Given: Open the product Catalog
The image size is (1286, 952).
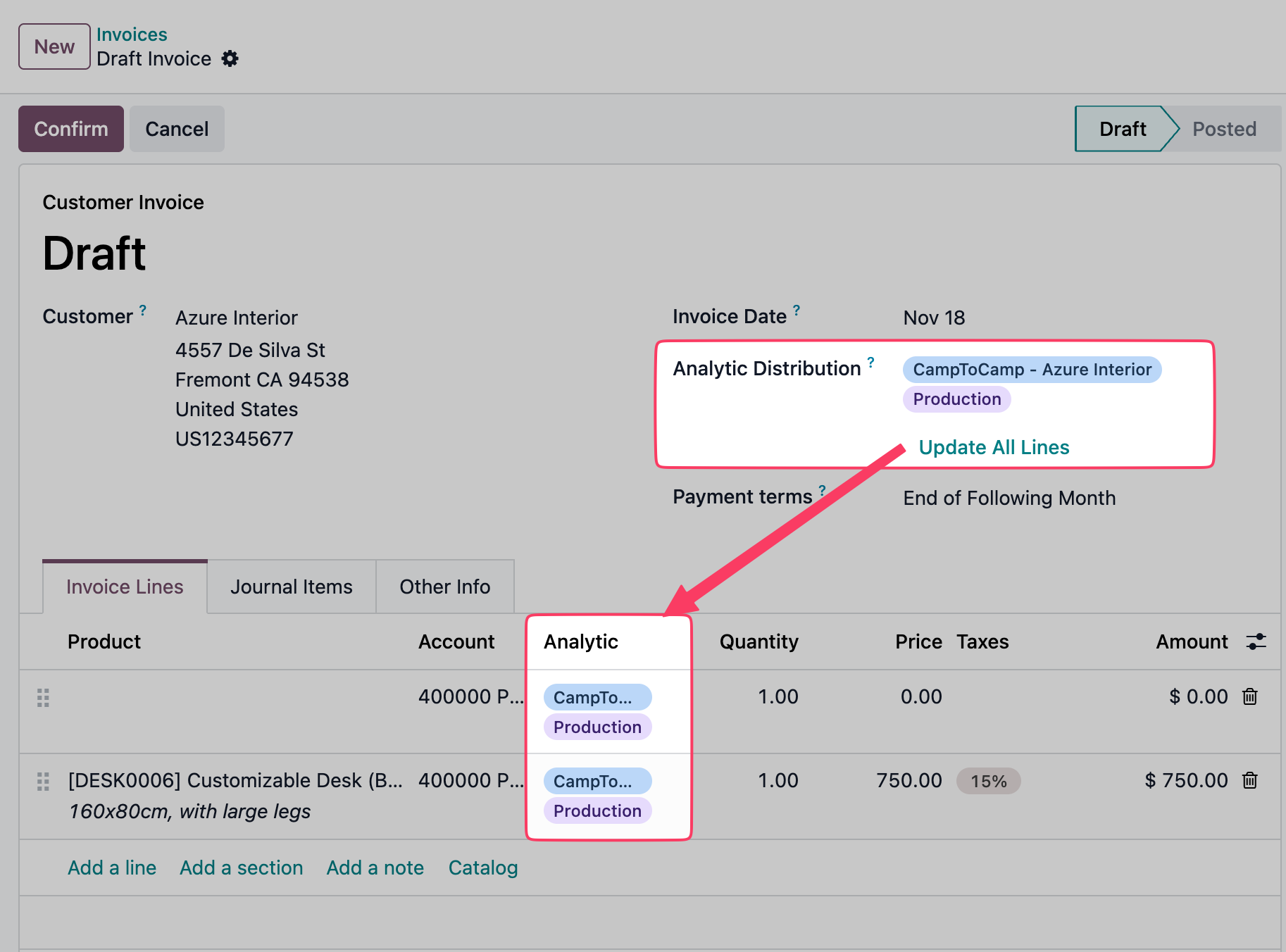Looking at the screenshot, I should pyautogui.click(x=482, y=867).
